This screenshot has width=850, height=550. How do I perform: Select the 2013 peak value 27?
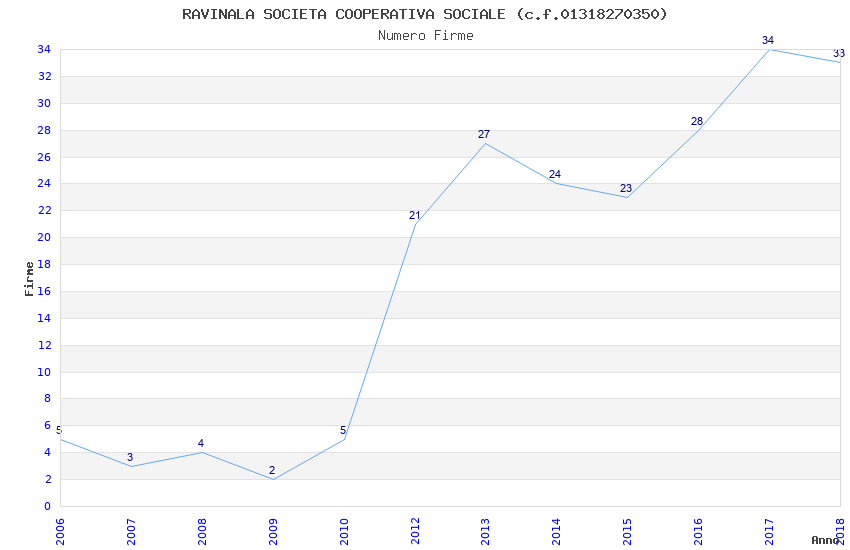click(484, 134)
